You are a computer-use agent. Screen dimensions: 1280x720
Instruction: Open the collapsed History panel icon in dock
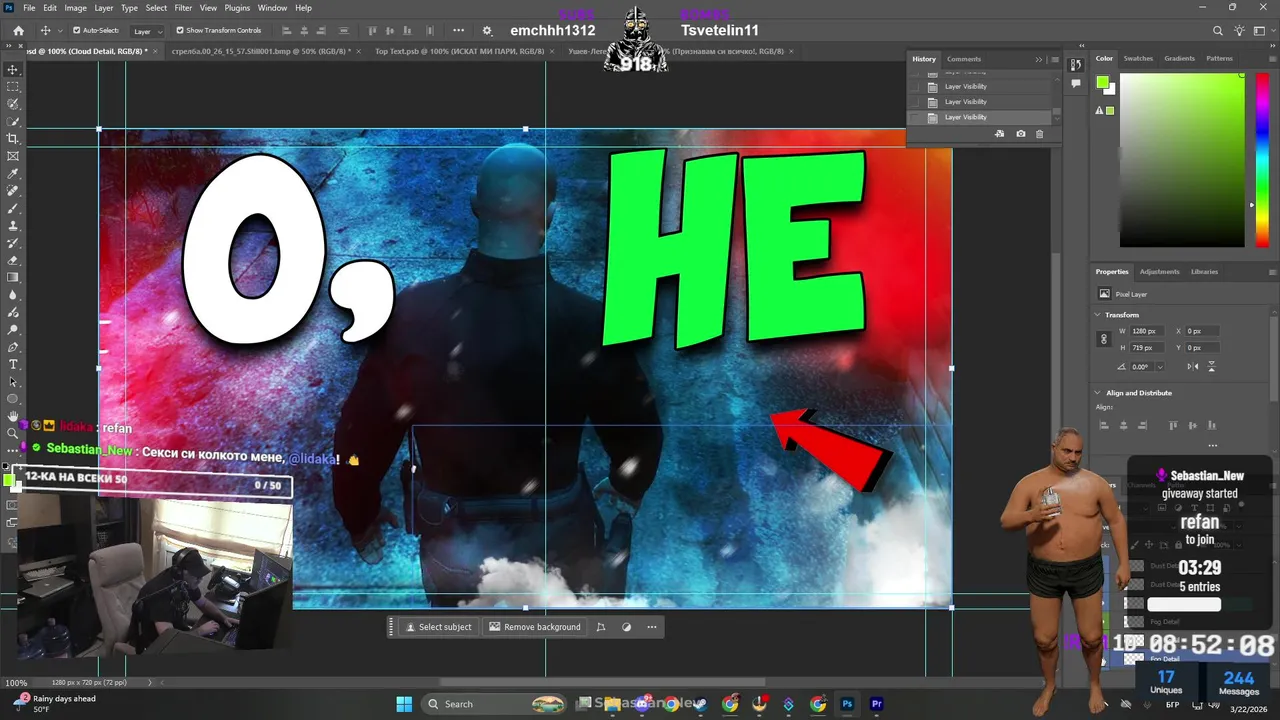[x=1075, y=64]
